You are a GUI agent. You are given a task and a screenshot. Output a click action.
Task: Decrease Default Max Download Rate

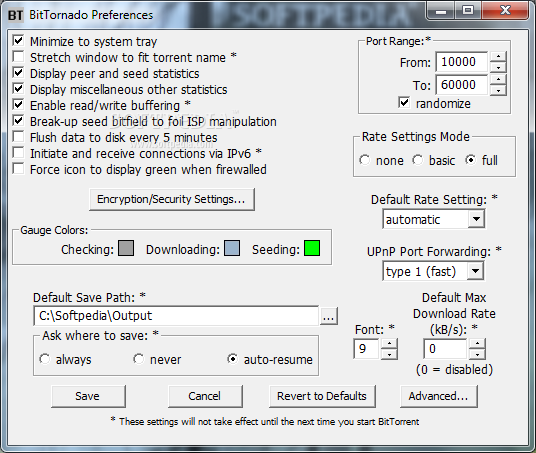[477, 354]
